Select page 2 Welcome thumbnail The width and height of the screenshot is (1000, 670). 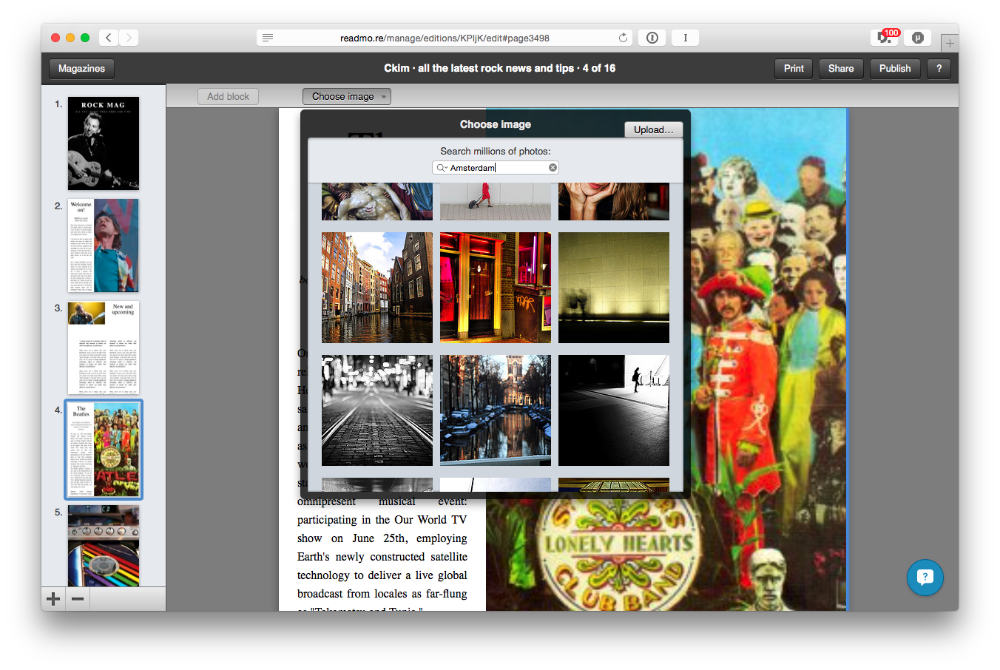tap(103, 245)
